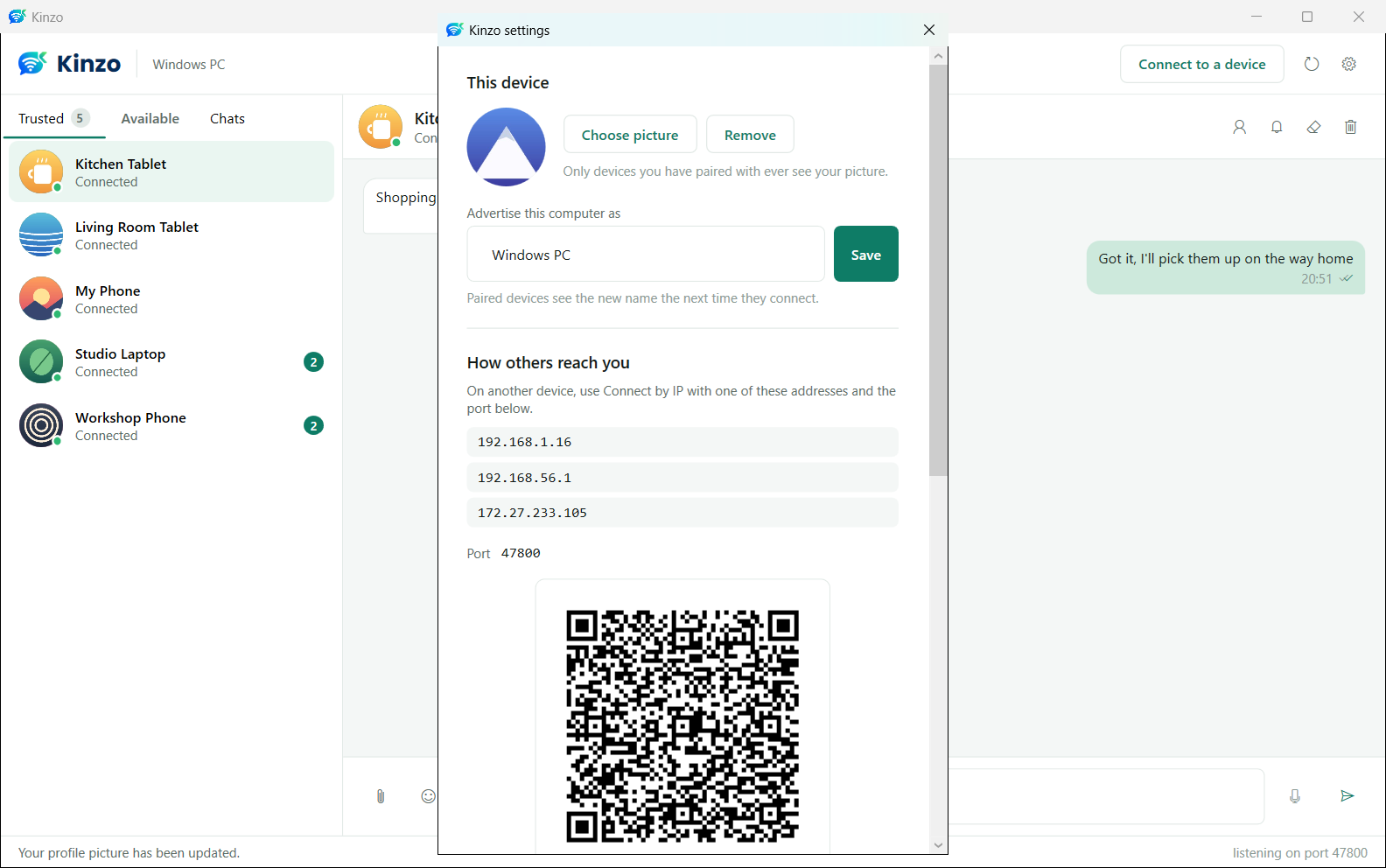Open settings via the gear icon

tap(1349, 64)
